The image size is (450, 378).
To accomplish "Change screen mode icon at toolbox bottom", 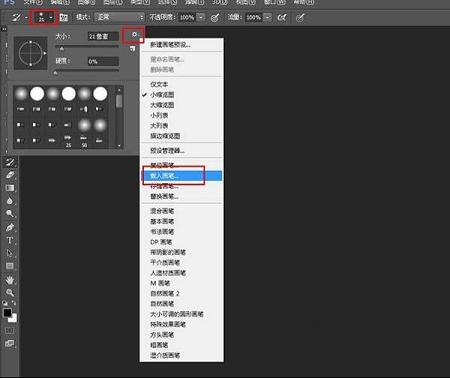I will 10,343.
